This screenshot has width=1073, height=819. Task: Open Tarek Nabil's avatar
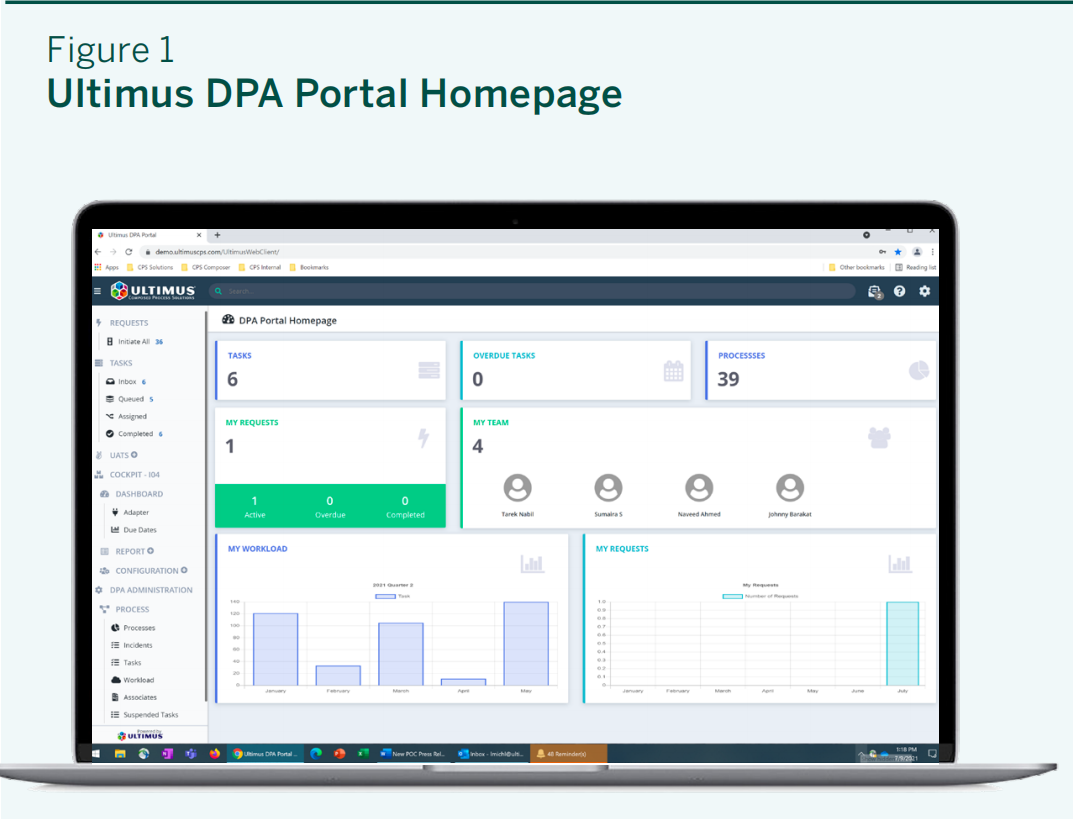[517, 488]
